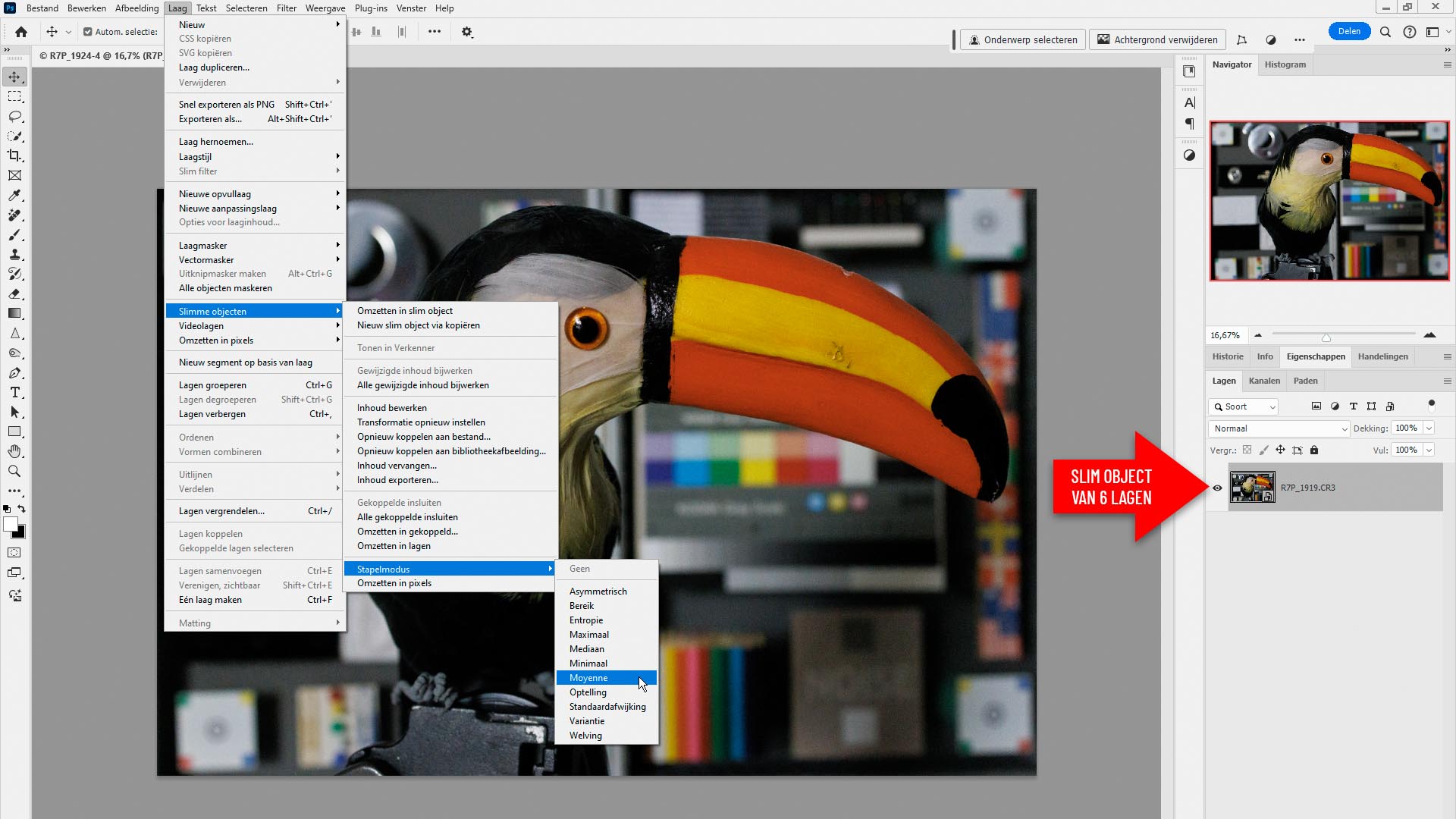The width and height of the screenshot is (1456, 819).
Task: Select the Eraser tool
Action: (14, 293)
